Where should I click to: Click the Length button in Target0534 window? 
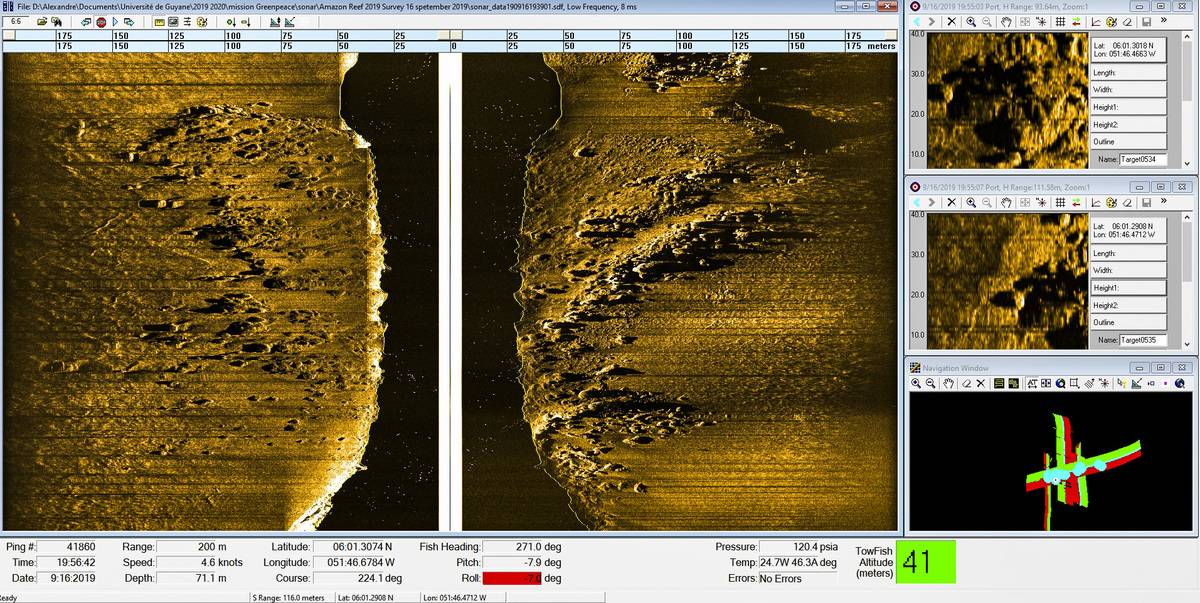(1128, 72)
